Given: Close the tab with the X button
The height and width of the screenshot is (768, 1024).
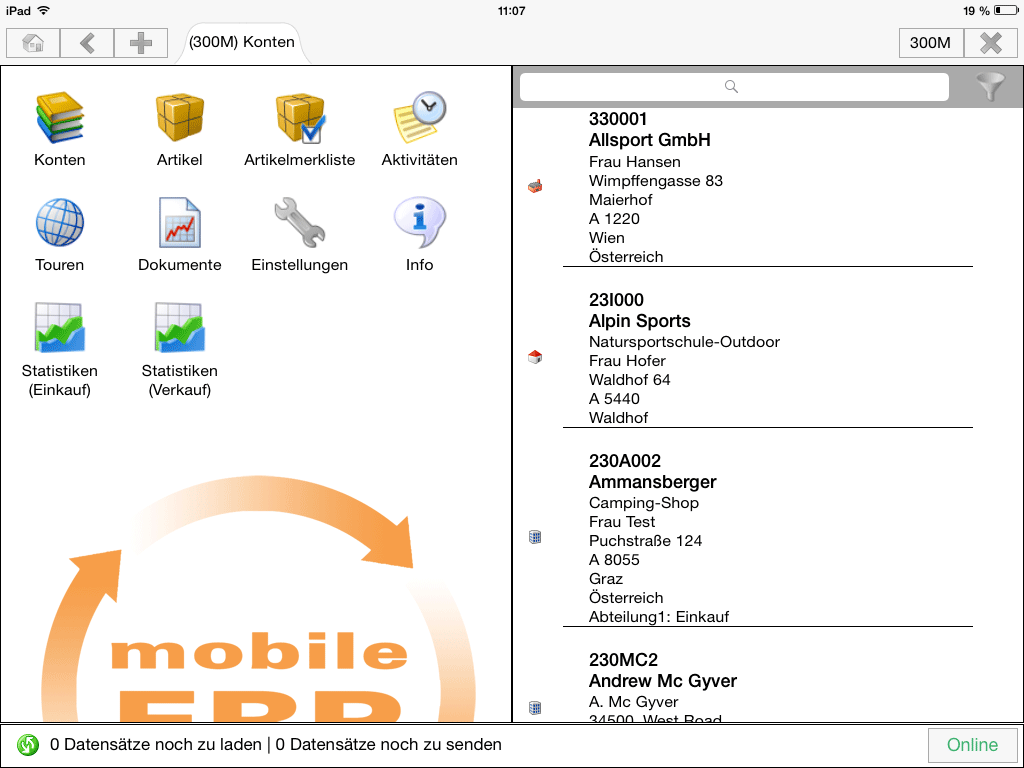Looking at the screenshot, I should coord(991,43).
